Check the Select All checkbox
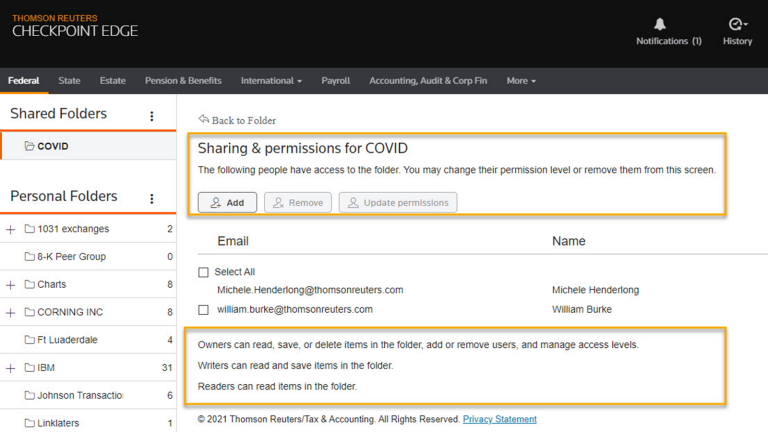768x432 pixels. tap(204, 272)
